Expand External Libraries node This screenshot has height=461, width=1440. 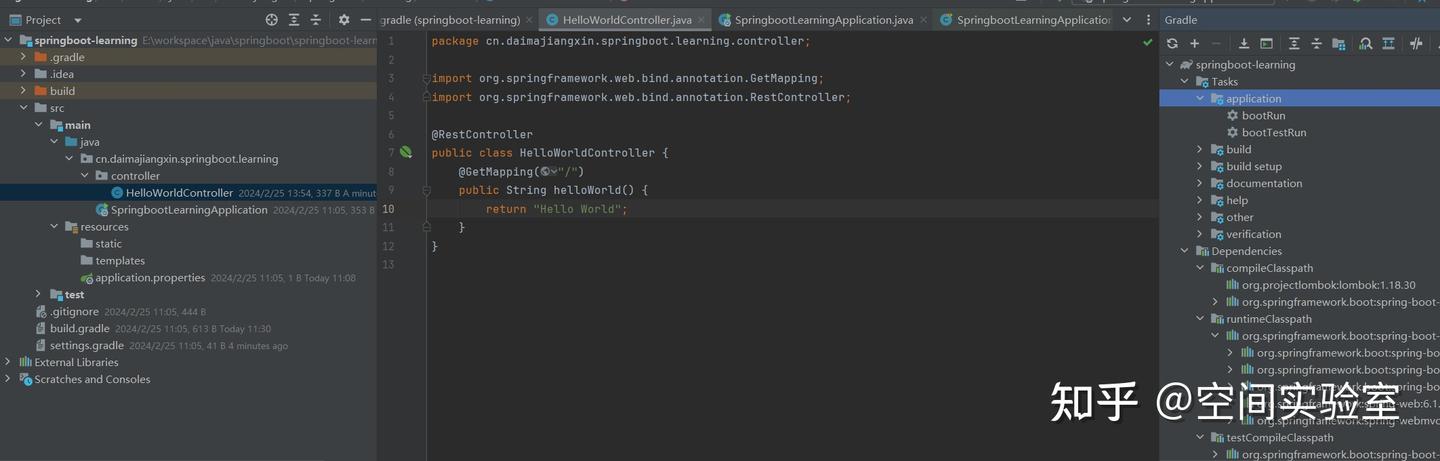click(x=9, y=362)
